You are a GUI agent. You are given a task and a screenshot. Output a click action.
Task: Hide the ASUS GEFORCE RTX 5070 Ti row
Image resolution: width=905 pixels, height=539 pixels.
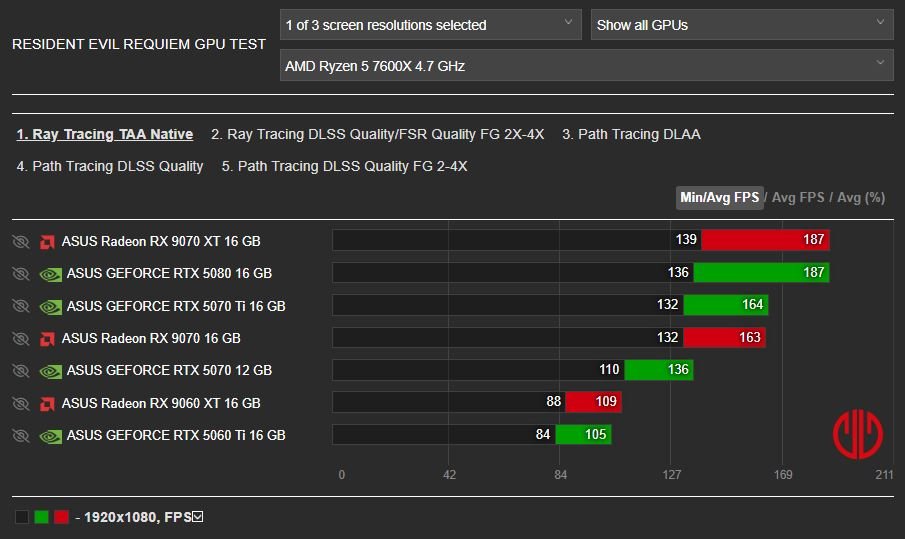[21, 306]
